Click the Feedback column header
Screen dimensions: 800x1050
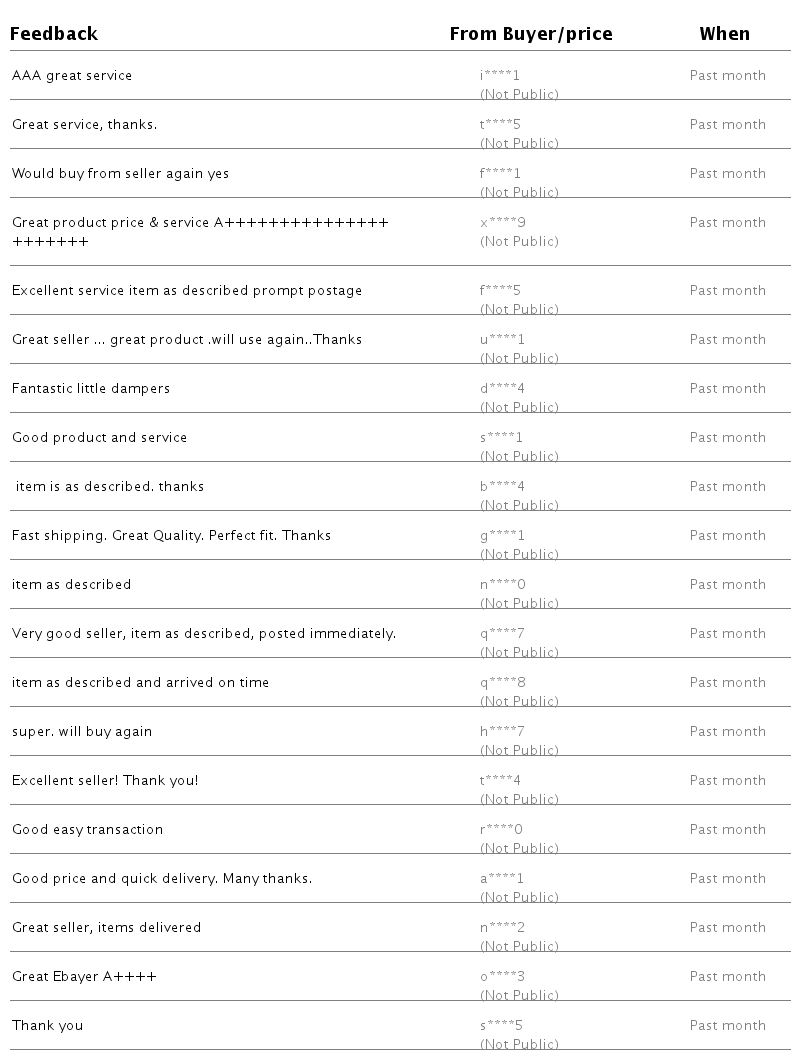(54, 34)
